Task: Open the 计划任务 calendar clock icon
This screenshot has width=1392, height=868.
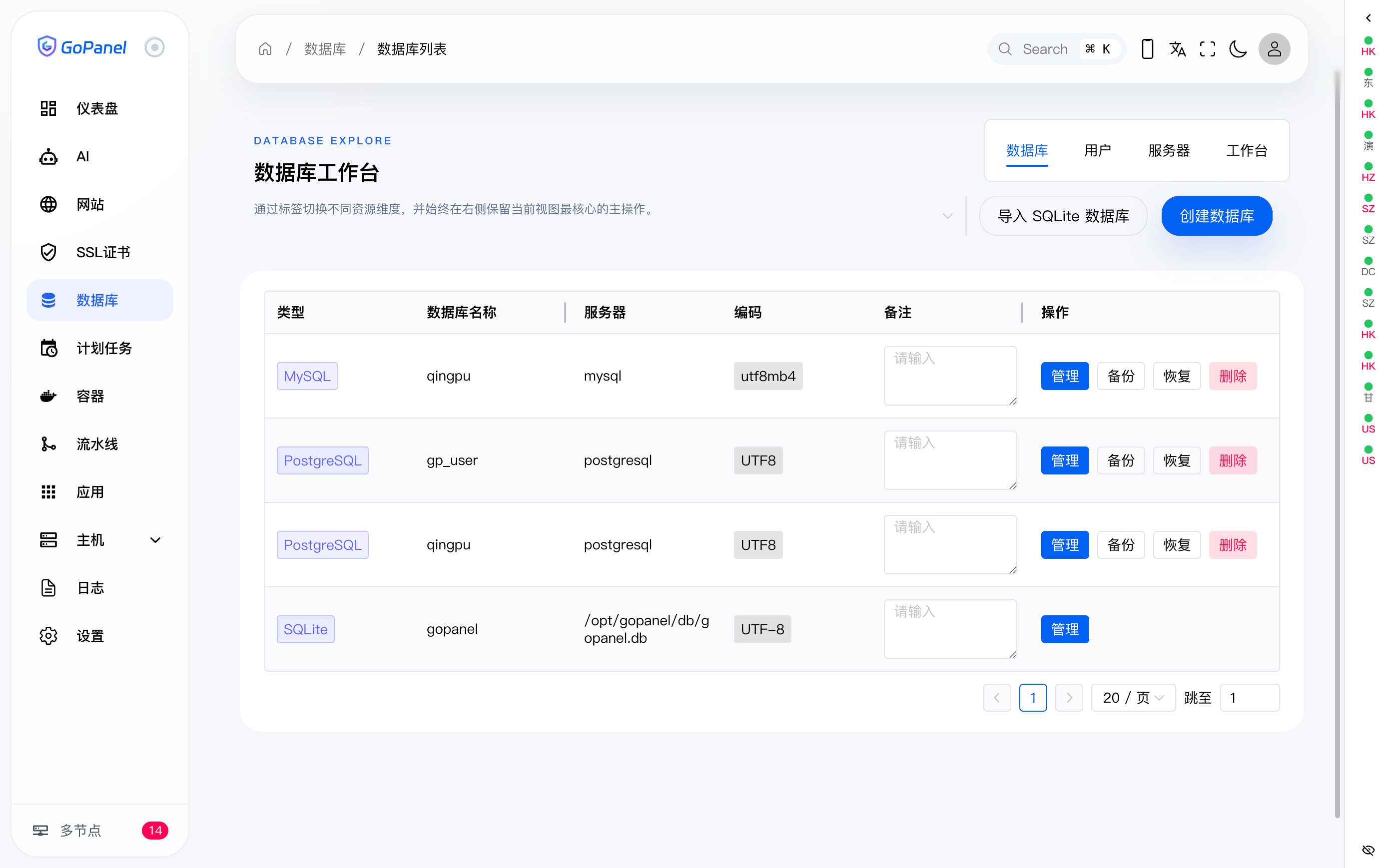Action: coord(48,348)
